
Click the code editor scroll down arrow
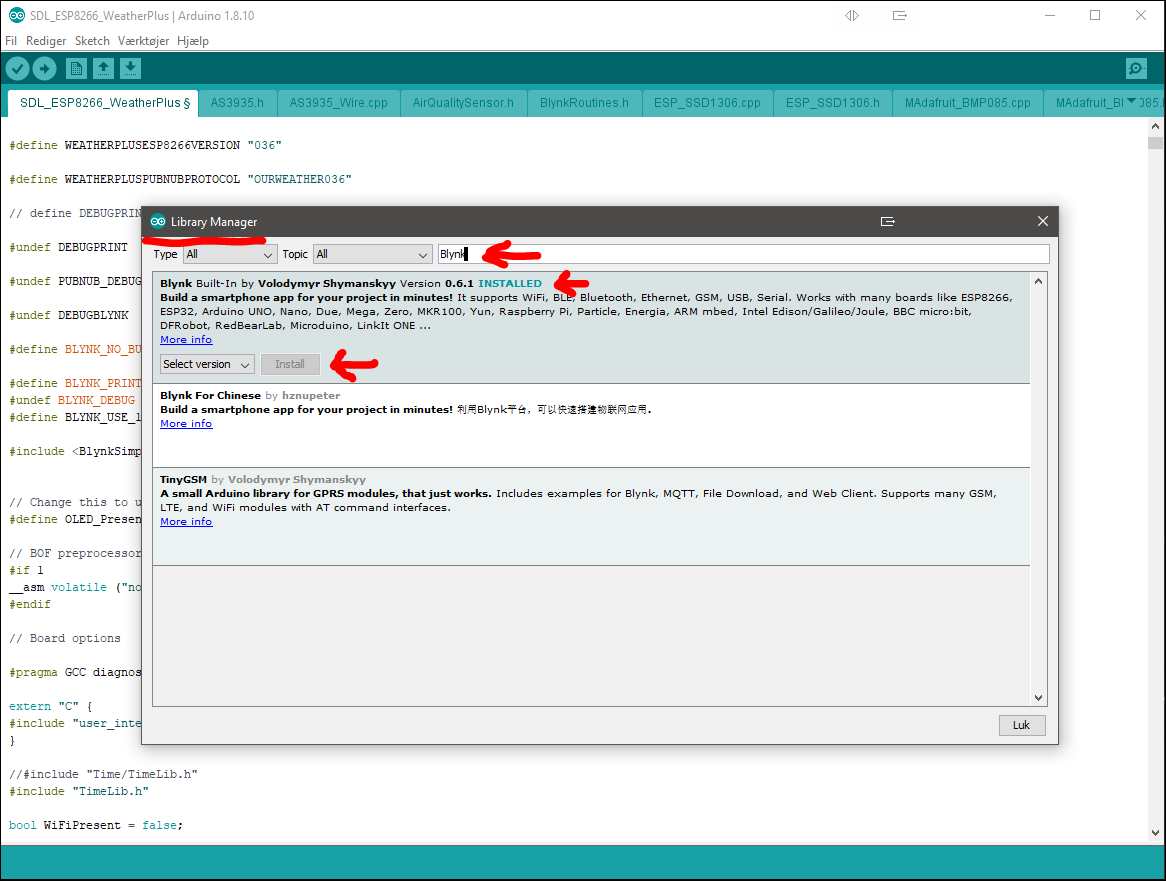[x=1155, y=833]
